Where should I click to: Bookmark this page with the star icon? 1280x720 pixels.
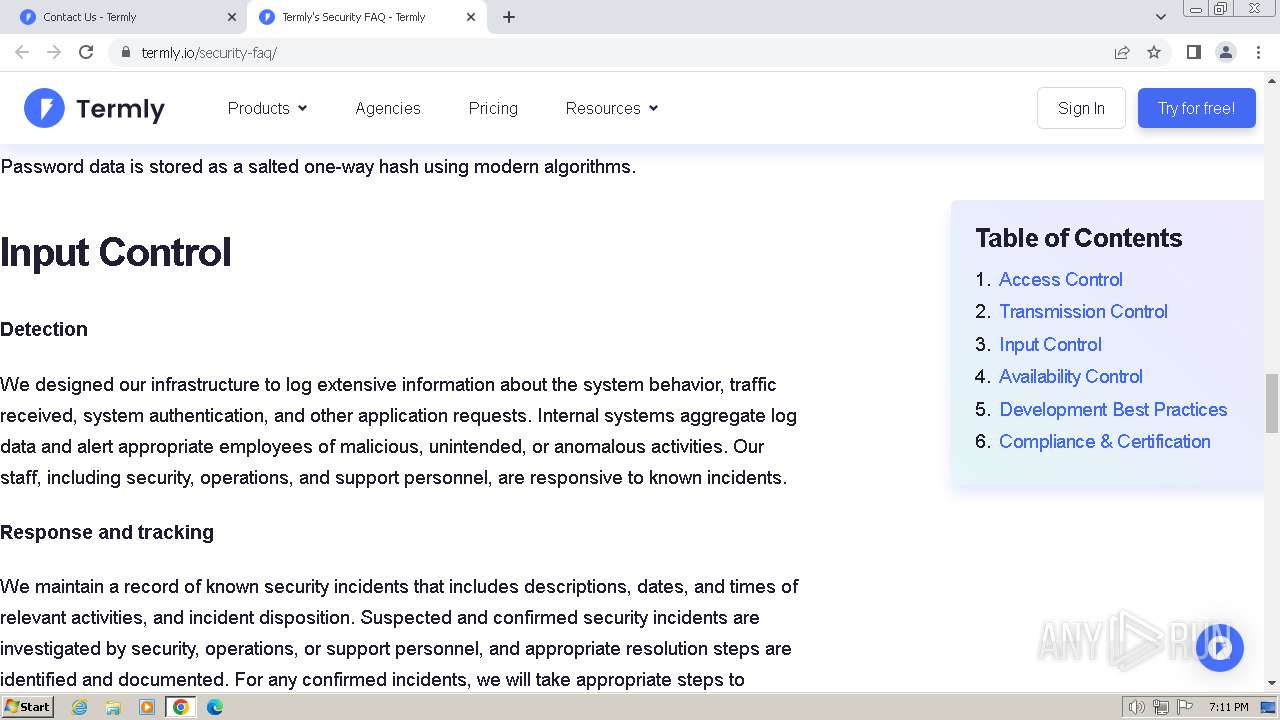pyautogui.click(x=1154, y=52)
